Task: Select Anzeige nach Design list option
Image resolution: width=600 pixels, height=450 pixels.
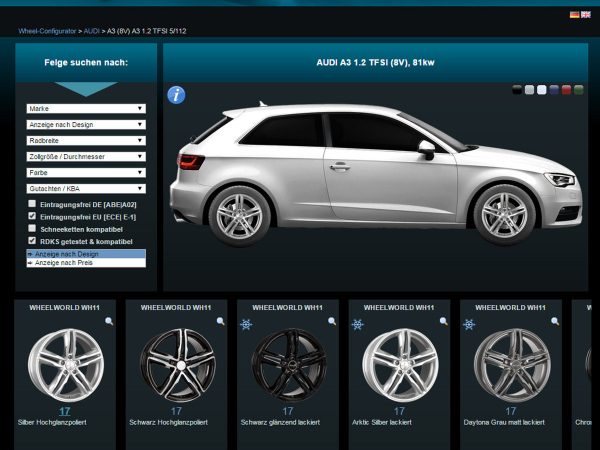Action: point(86,254)
